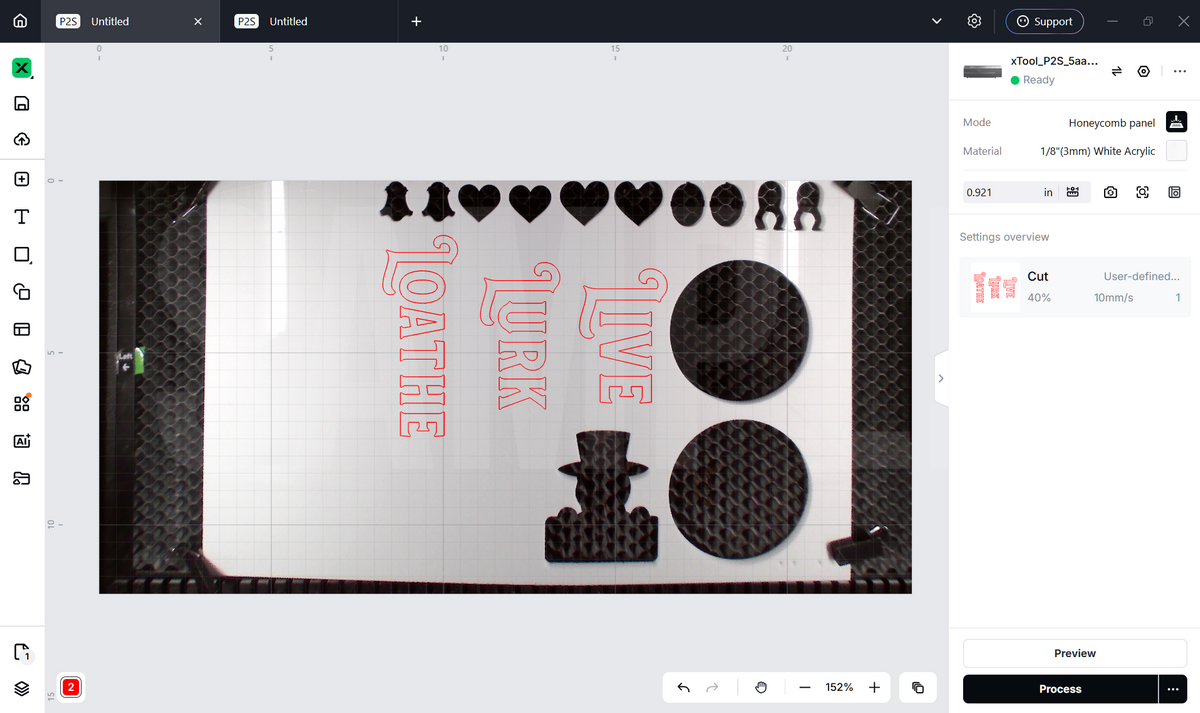The height and width of the screenshot is (713, 1200).
Task: Select the Text tool in sidebar
Action: pos(22,217)
